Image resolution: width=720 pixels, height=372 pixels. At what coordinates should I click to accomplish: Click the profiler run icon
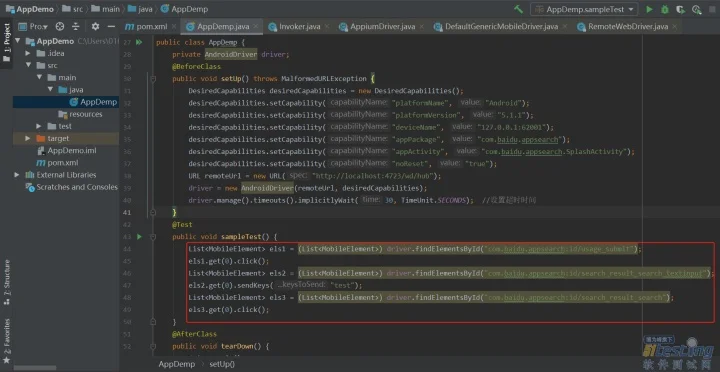(x=697, y=9)
